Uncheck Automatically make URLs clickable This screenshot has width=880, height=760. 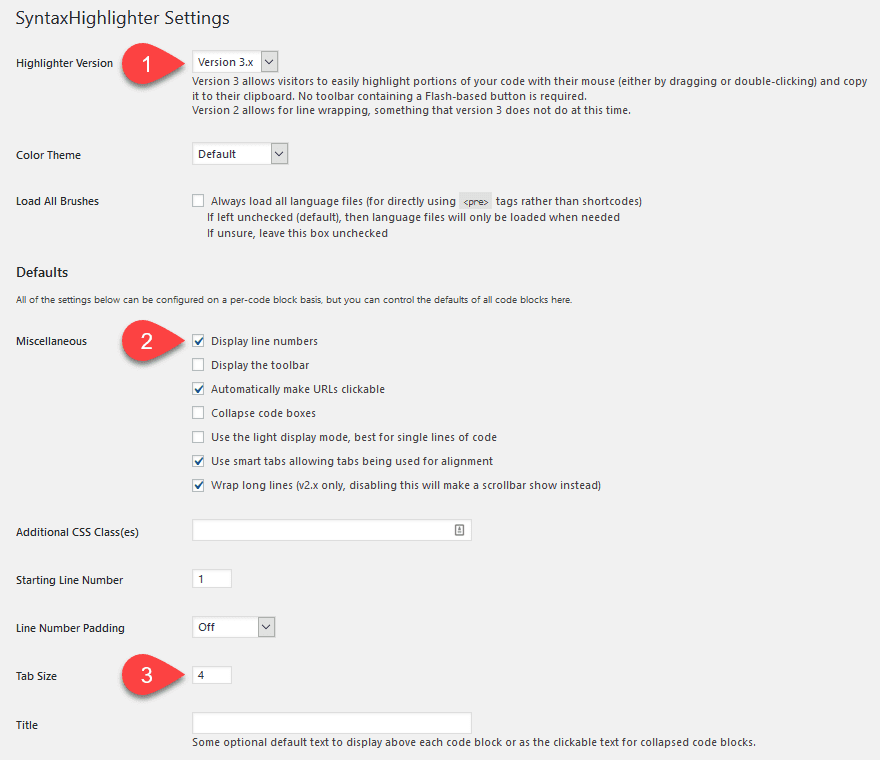pos(198,388)
